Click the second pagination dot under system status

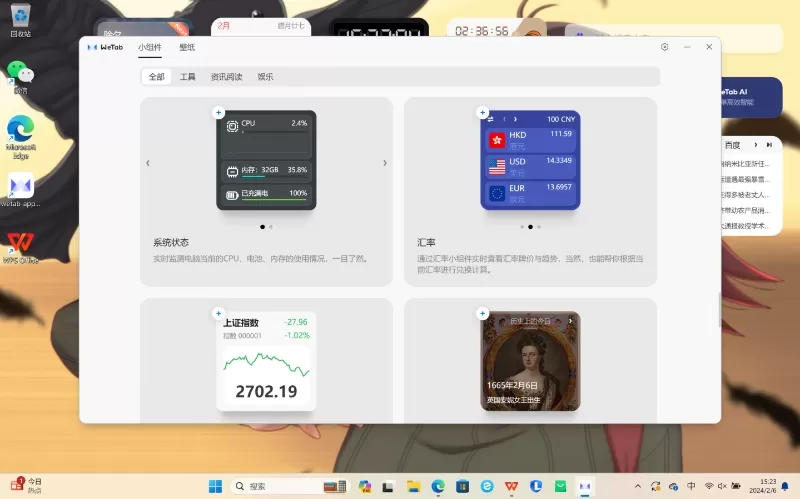point(271,227)
